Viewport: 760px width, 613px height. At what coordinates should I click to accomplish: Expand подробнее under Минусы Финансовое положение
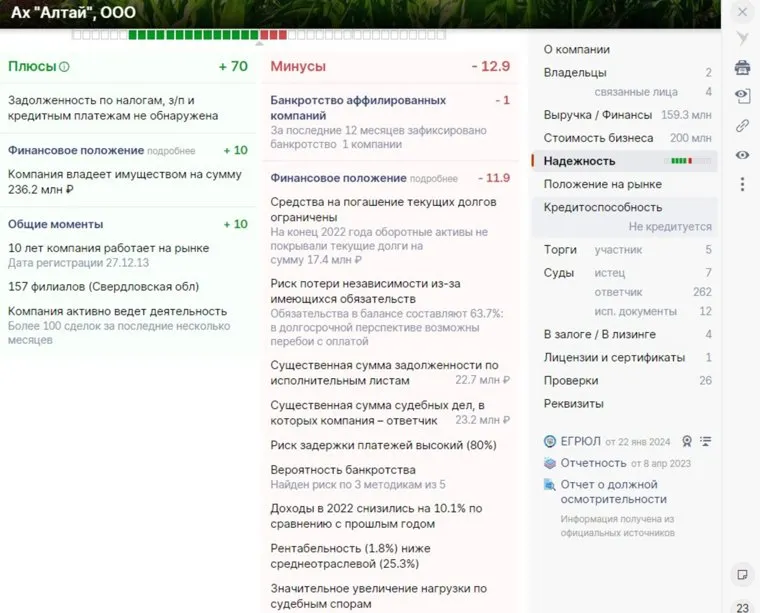tap(432, 179)
